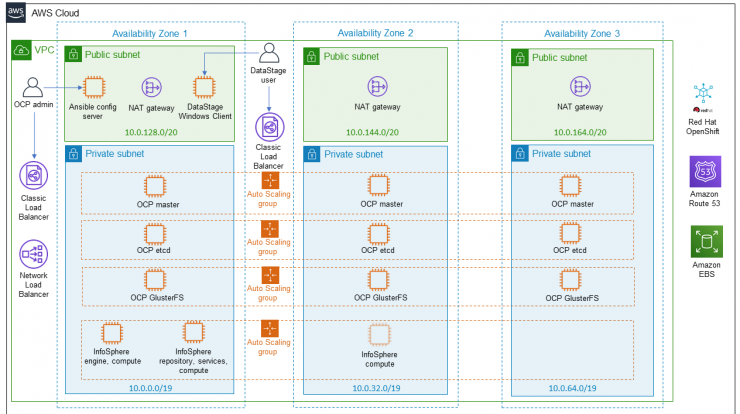Click the AWS Cloud logo icon
This screenshot has width=740, height=414.
[x=16, y=13]
